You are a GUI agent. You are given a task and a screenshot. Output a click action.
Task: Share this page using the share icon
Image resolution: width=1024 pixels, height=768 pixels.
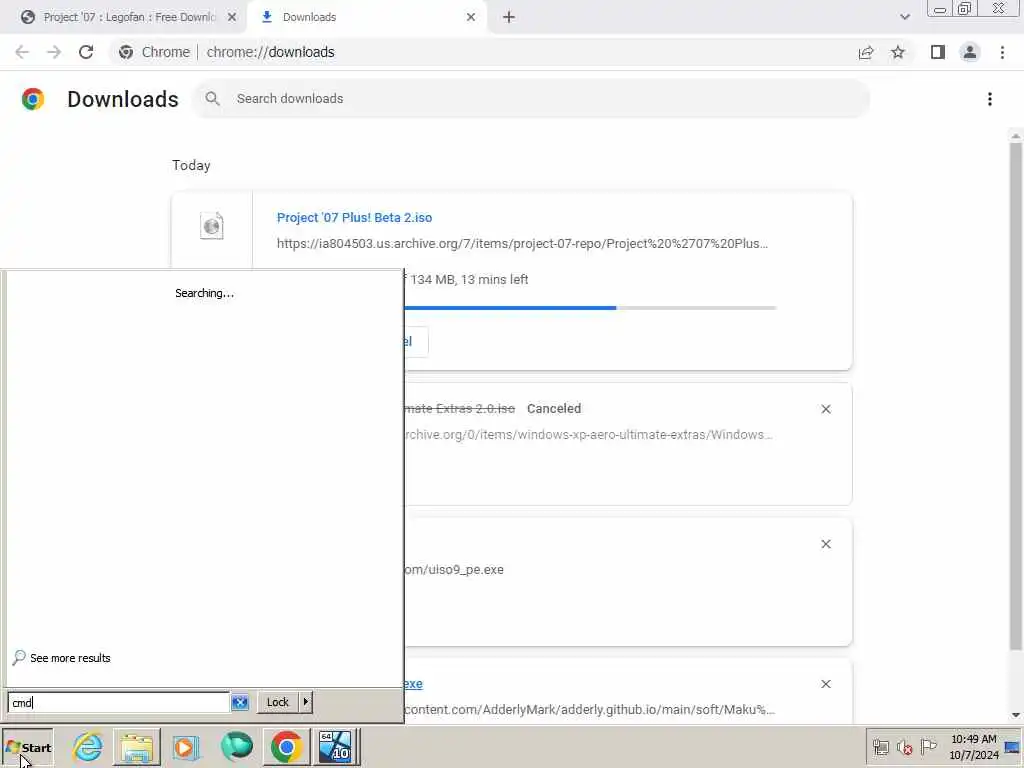(x=866, y=52)
